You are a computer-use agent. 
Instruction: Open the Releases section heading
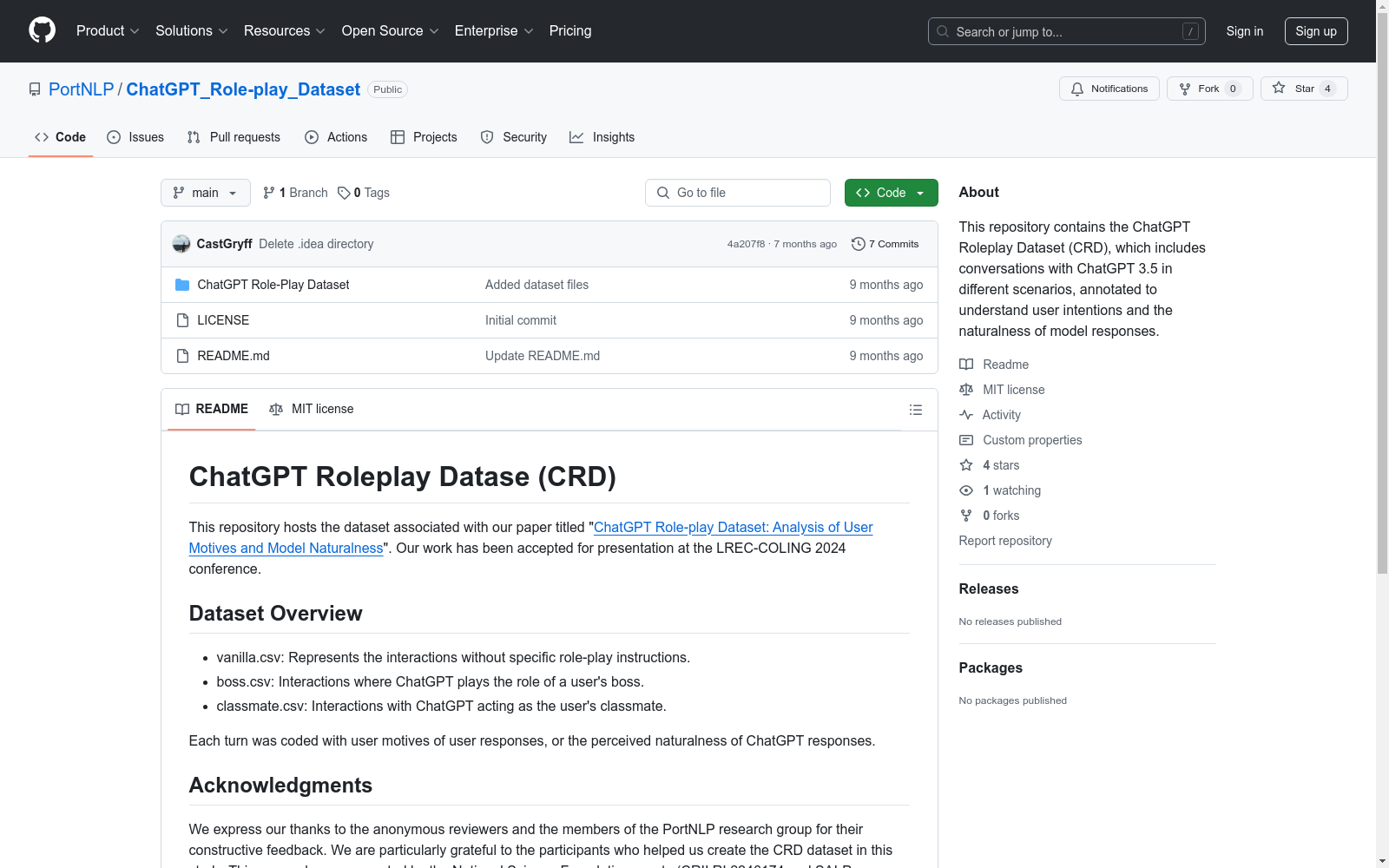pos(989,589)
